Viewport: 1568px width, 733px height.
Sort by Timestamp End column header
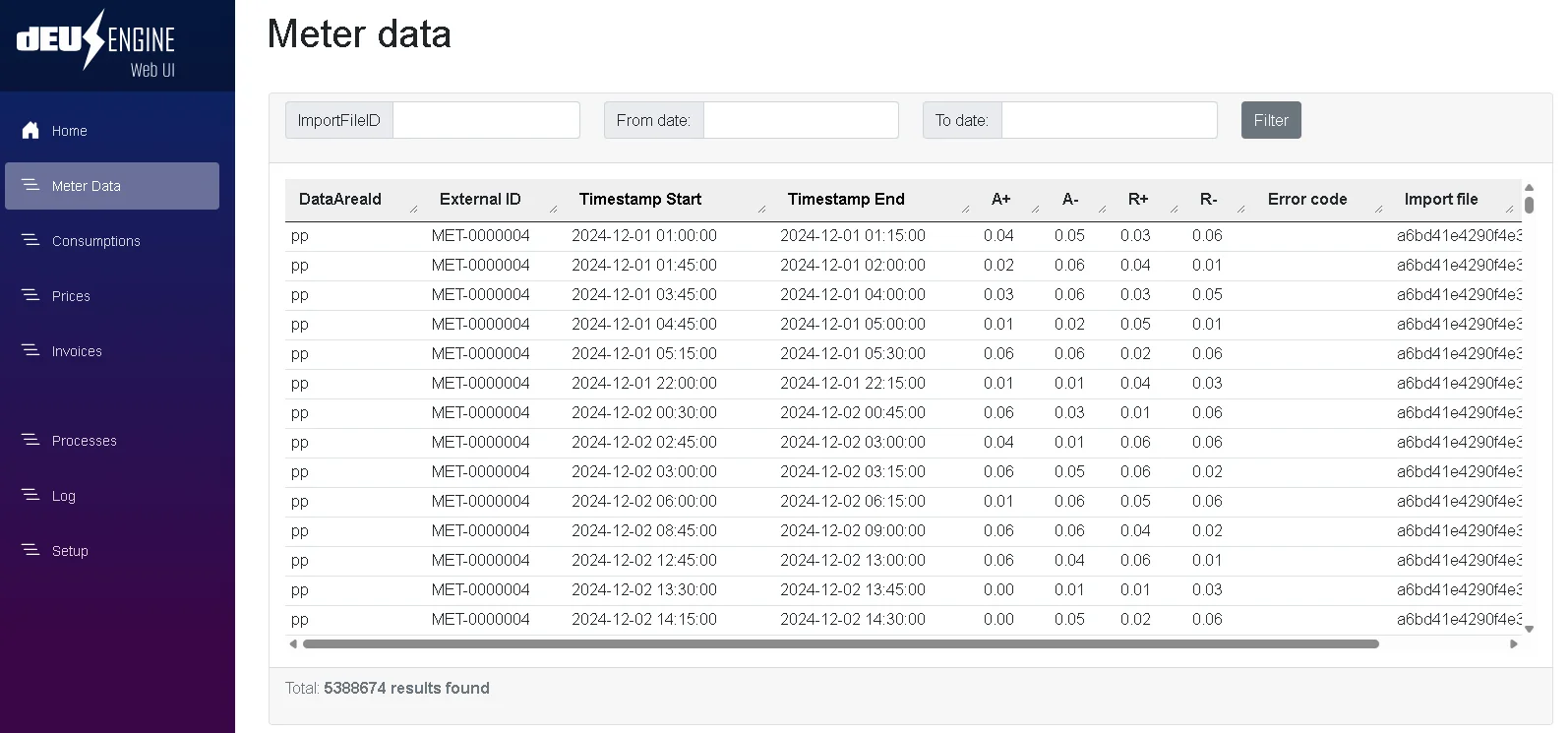846,199
